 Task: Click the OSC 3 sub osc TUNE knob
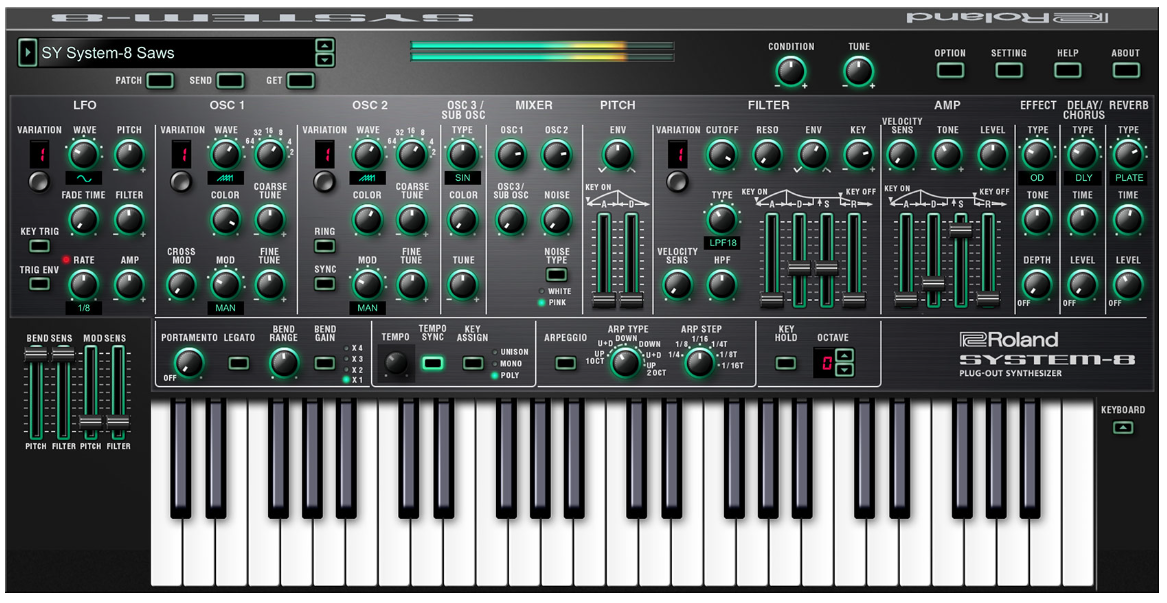pos(462,286)
